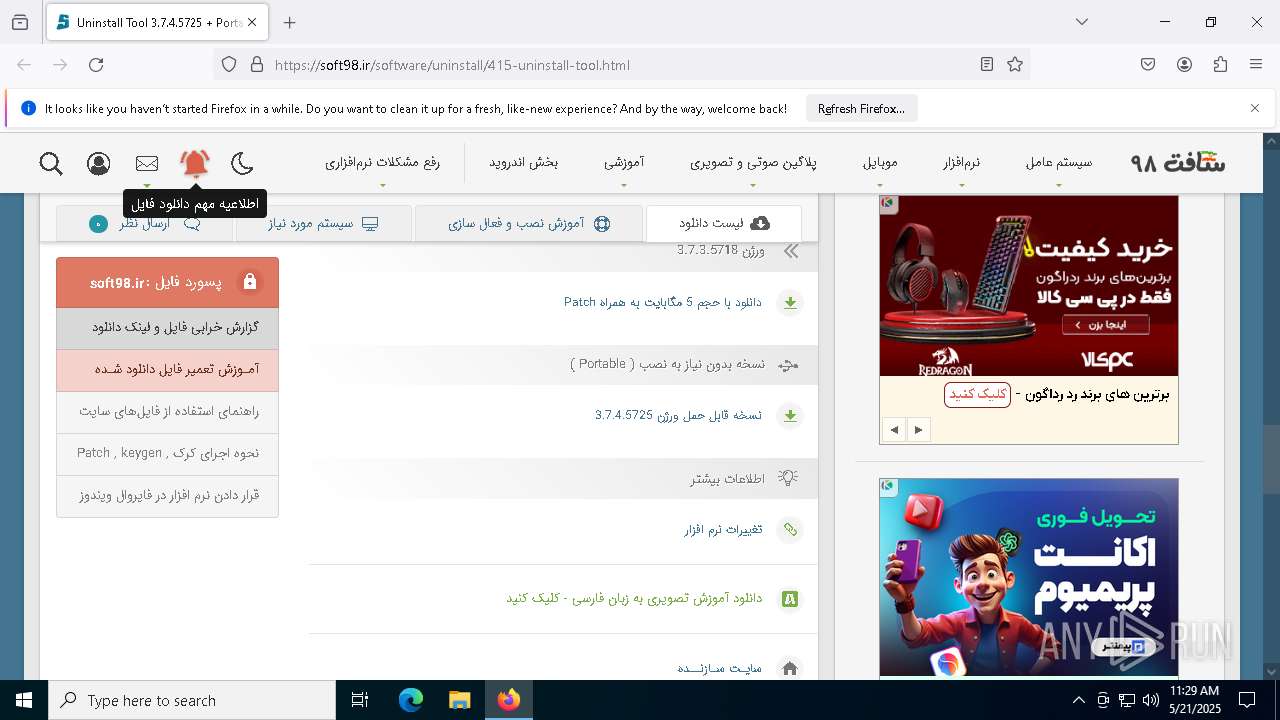Image resolution: width=1280 pixels, height=720 pixels.
Task: Expand the نرم‌افزار navigation menu
Action: point(961,162)
